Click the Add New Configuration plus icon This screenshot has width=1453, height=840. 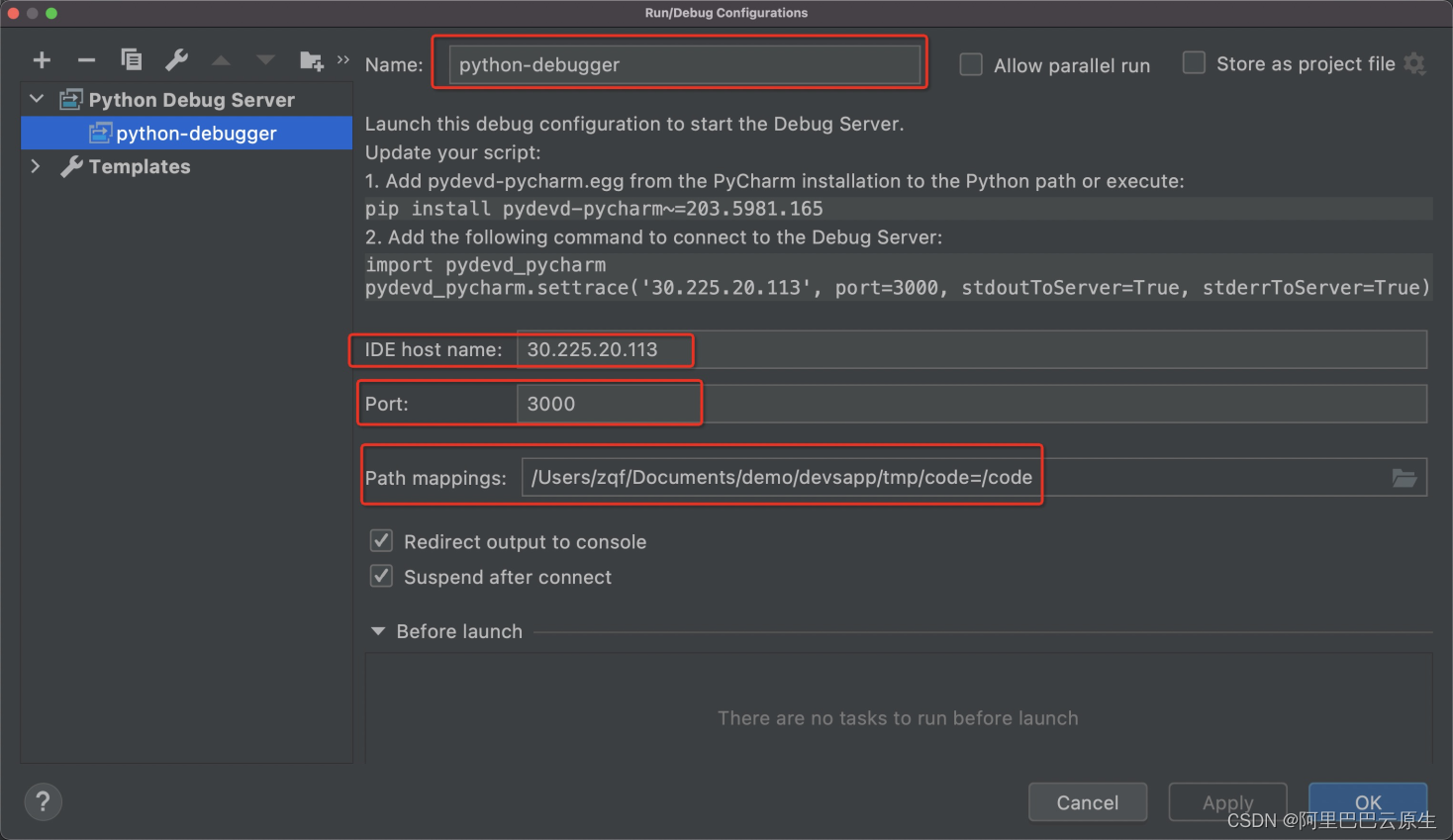coord(42,60)
